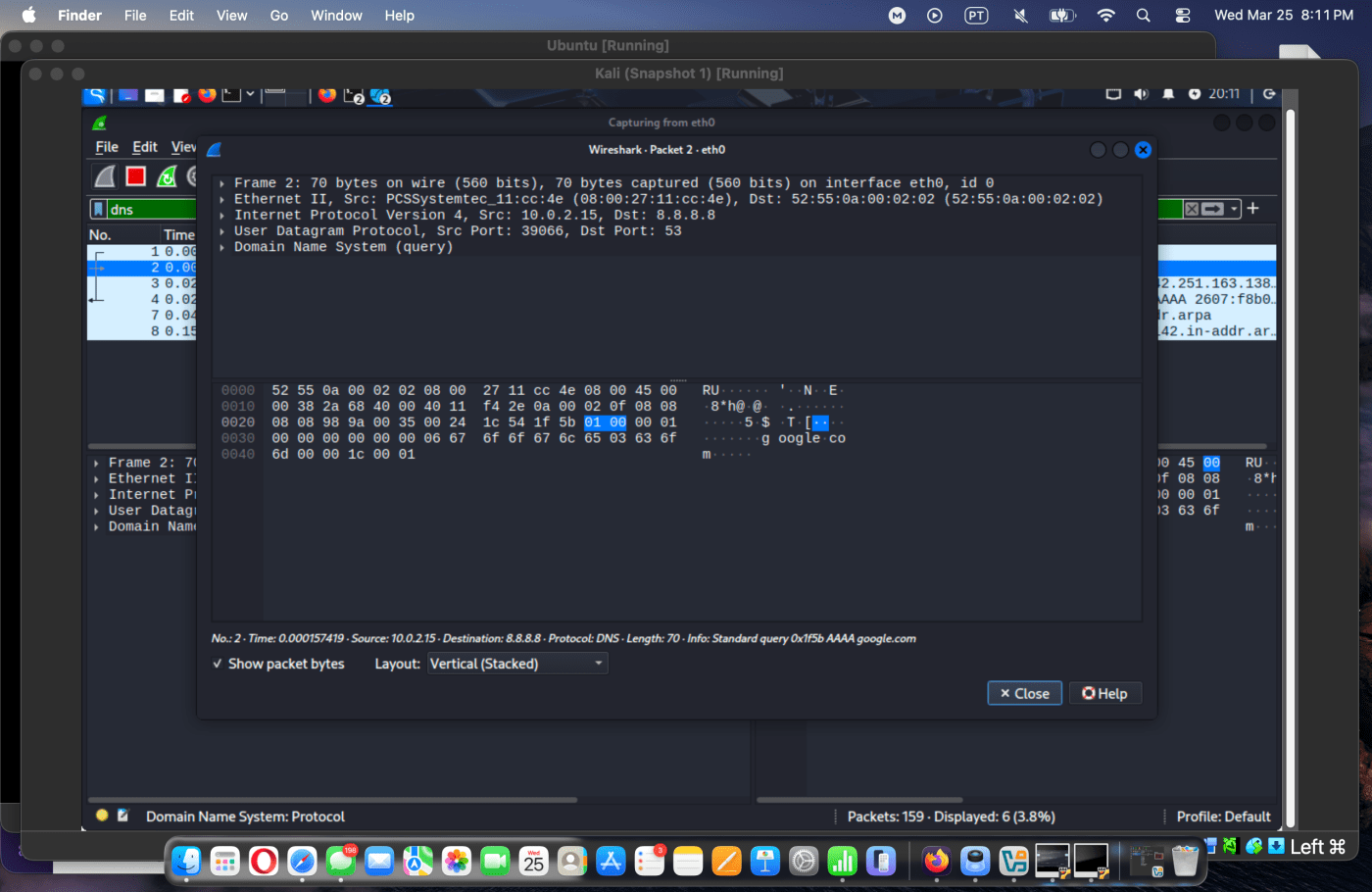This screenshot has height=892, width=1372.
Task: Open Wireshark View menu
Action: click(183, 147)
